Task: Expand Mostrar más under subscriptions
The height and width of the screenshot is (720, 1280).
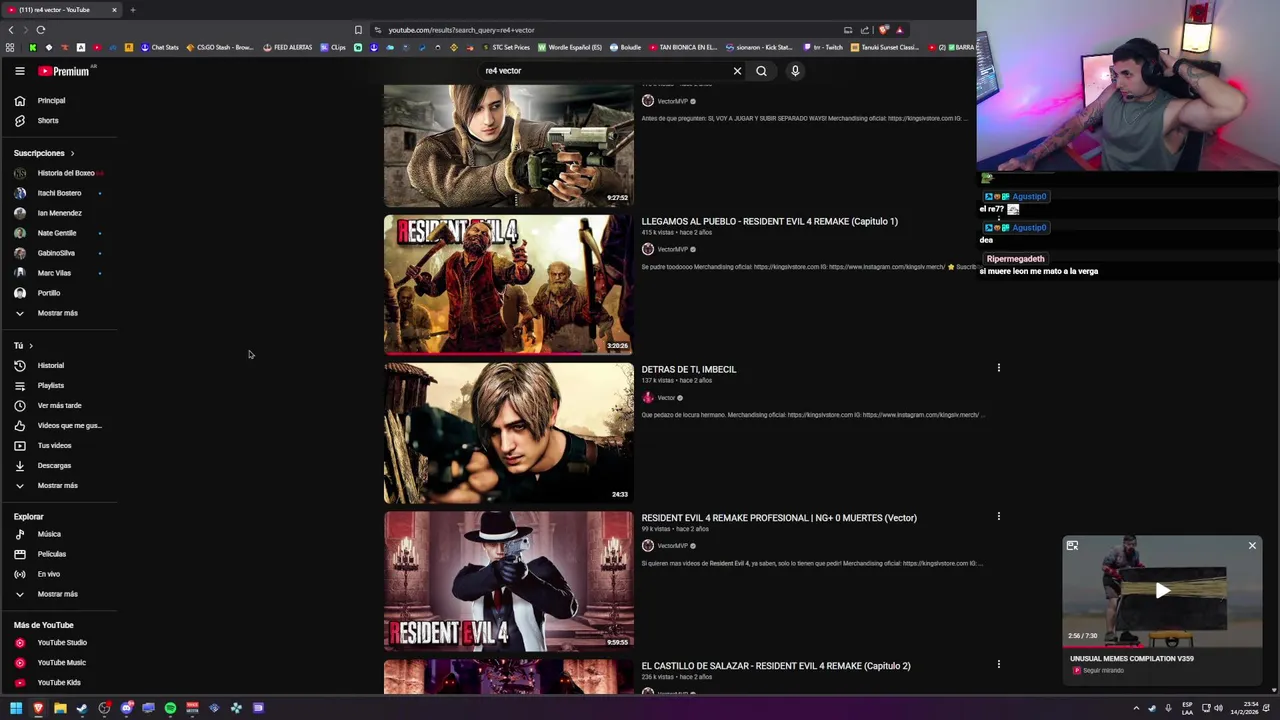Action: (x=59, y=313)
